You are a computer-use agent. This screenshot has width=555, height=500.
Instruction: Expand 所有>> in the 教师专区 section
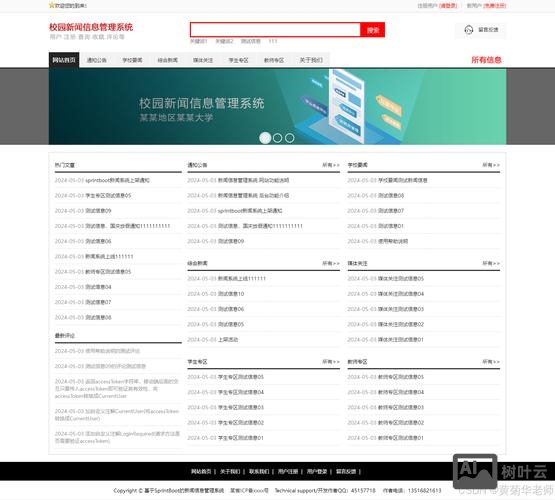pos(491,362)
